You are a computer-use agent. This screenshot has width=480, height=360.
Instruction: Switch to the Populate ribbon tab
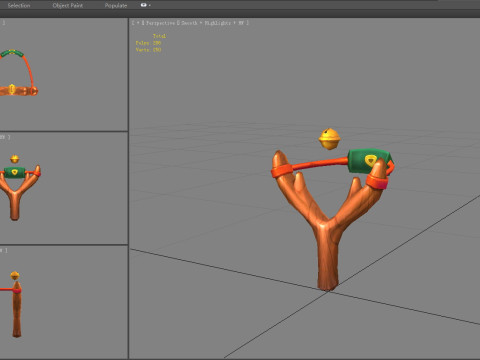click(116, 5)
